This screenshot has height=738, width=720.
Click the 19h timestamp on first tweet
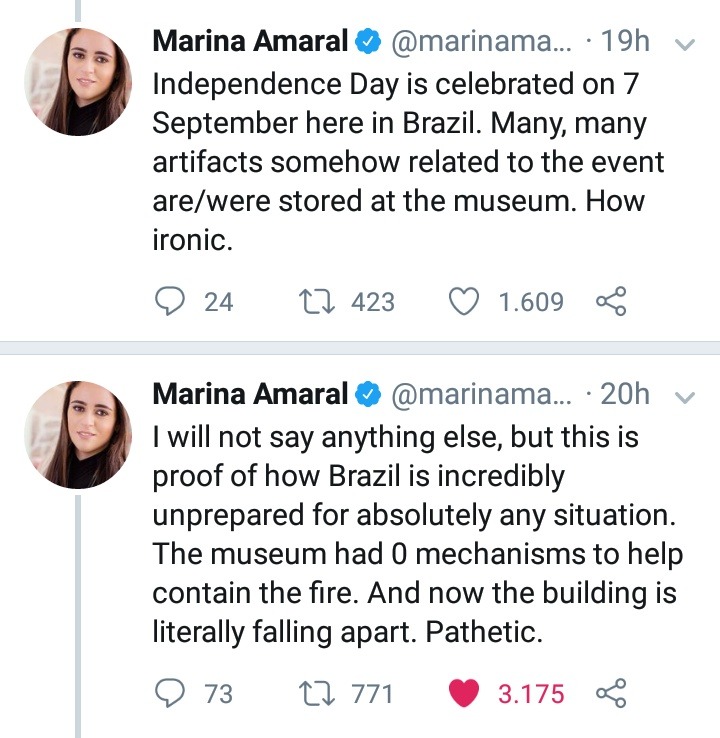(625, 42)
